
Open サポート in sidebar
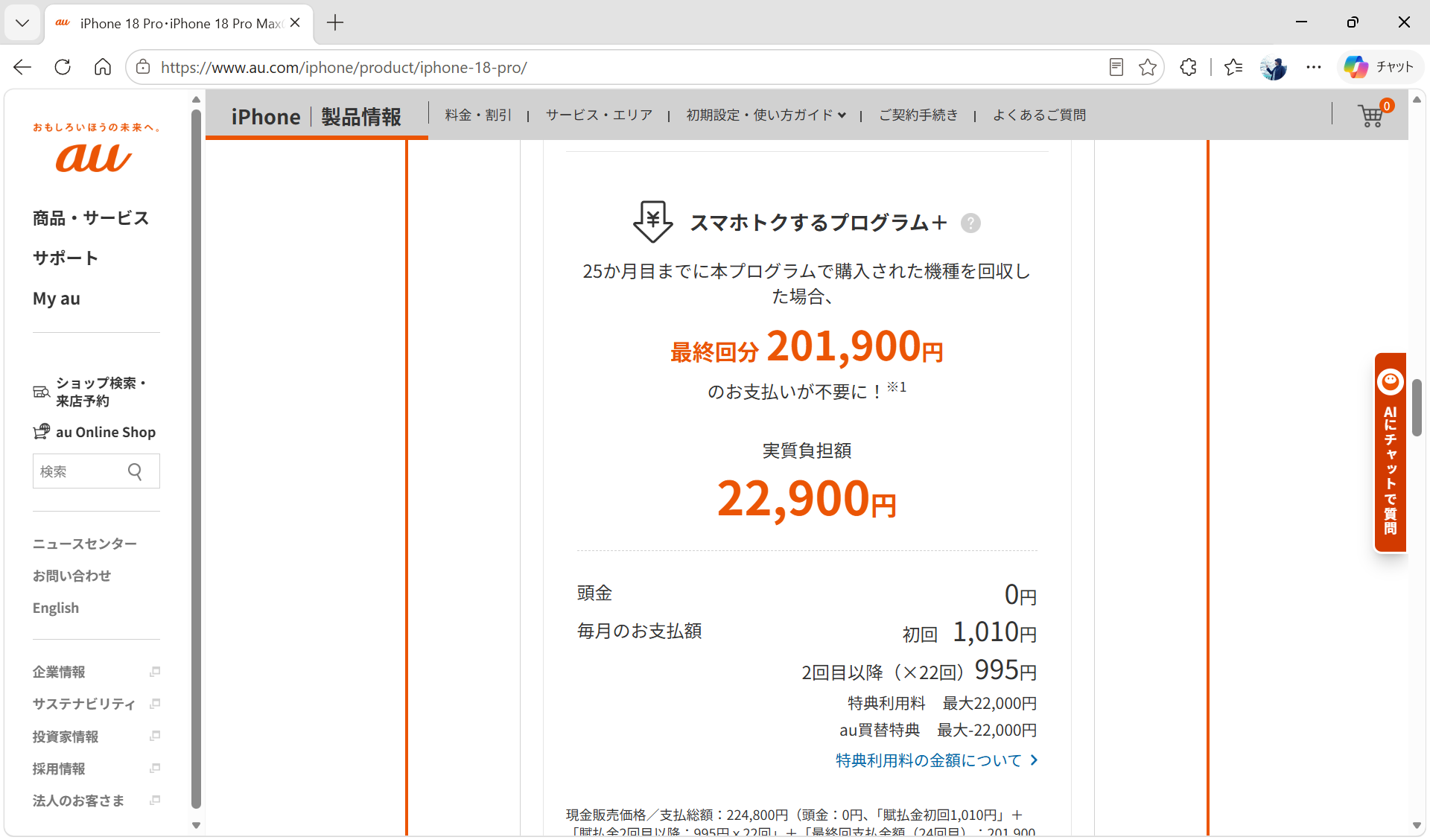(66, 258)
